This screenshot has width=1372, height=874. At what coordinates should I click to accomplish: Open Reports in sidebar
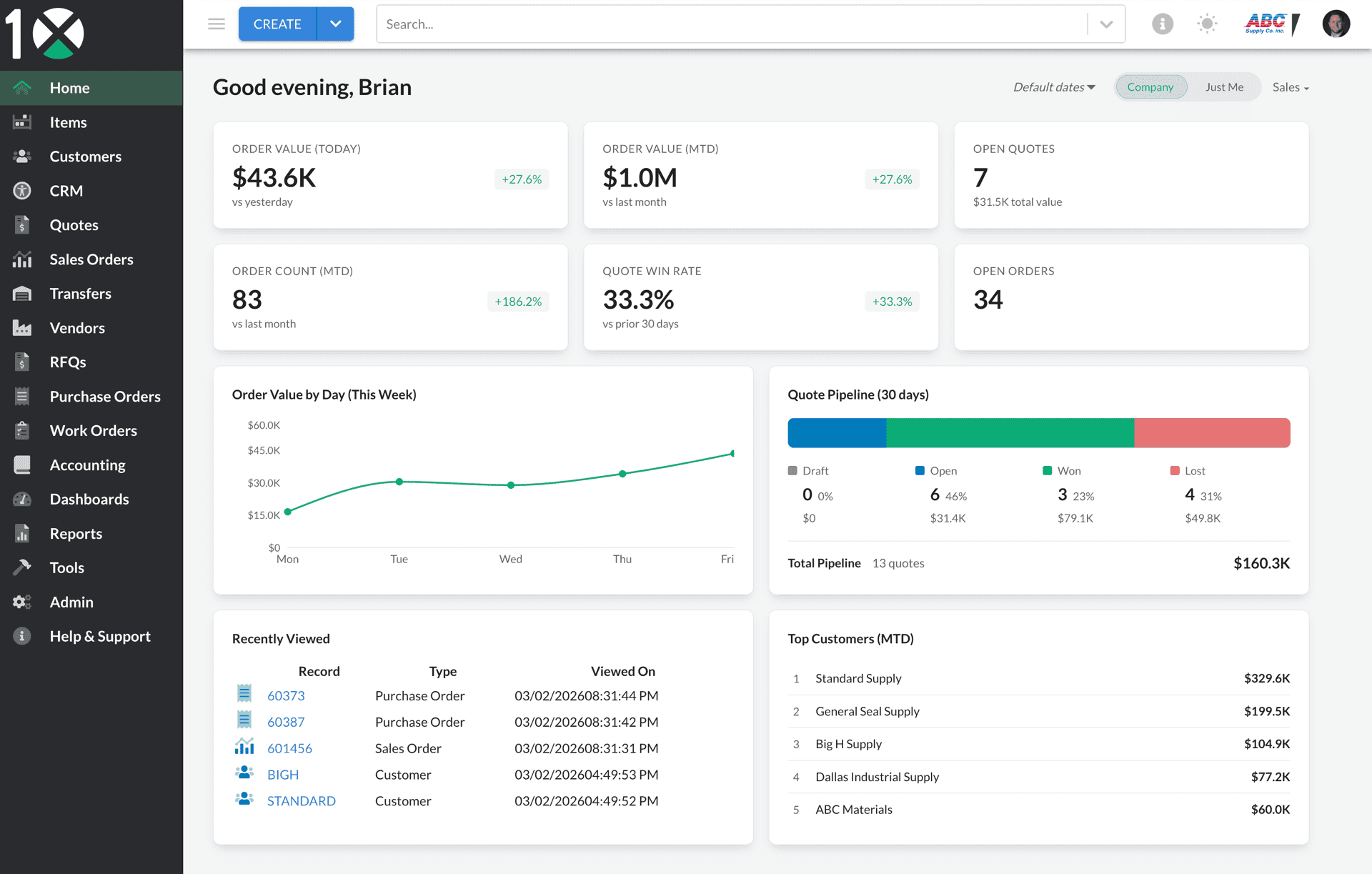tap(91, 534)
